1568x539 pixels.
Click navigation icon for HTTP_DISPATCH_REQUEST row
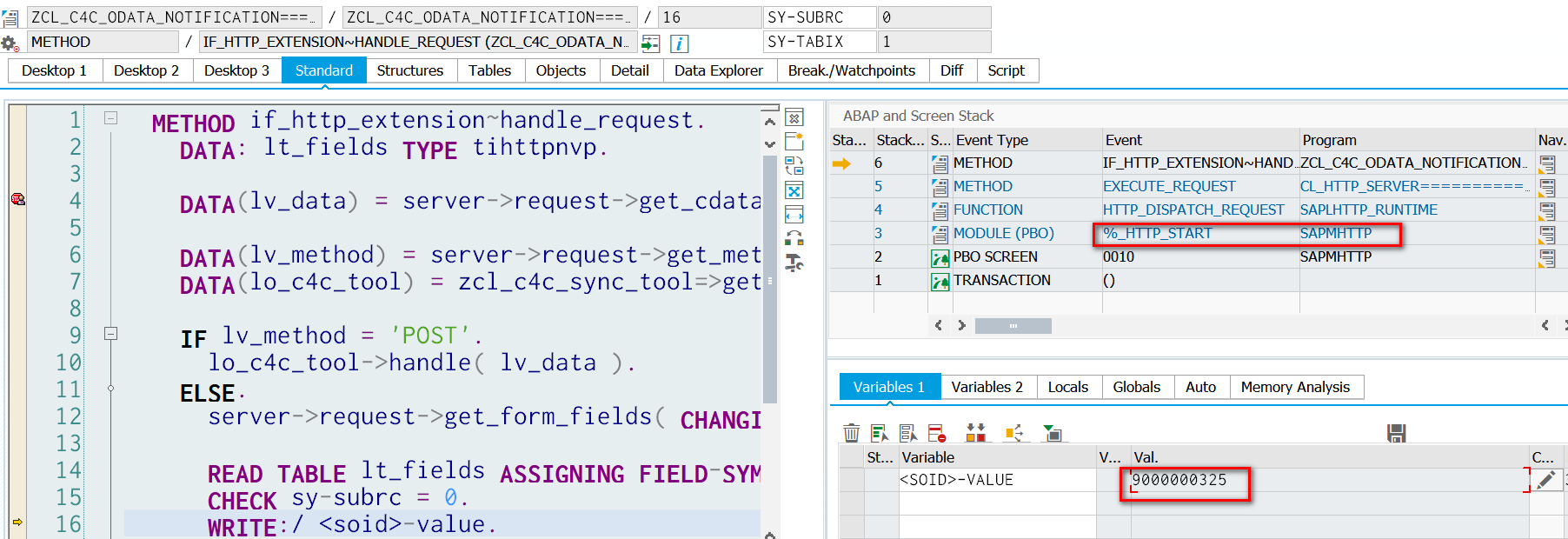1547,210
